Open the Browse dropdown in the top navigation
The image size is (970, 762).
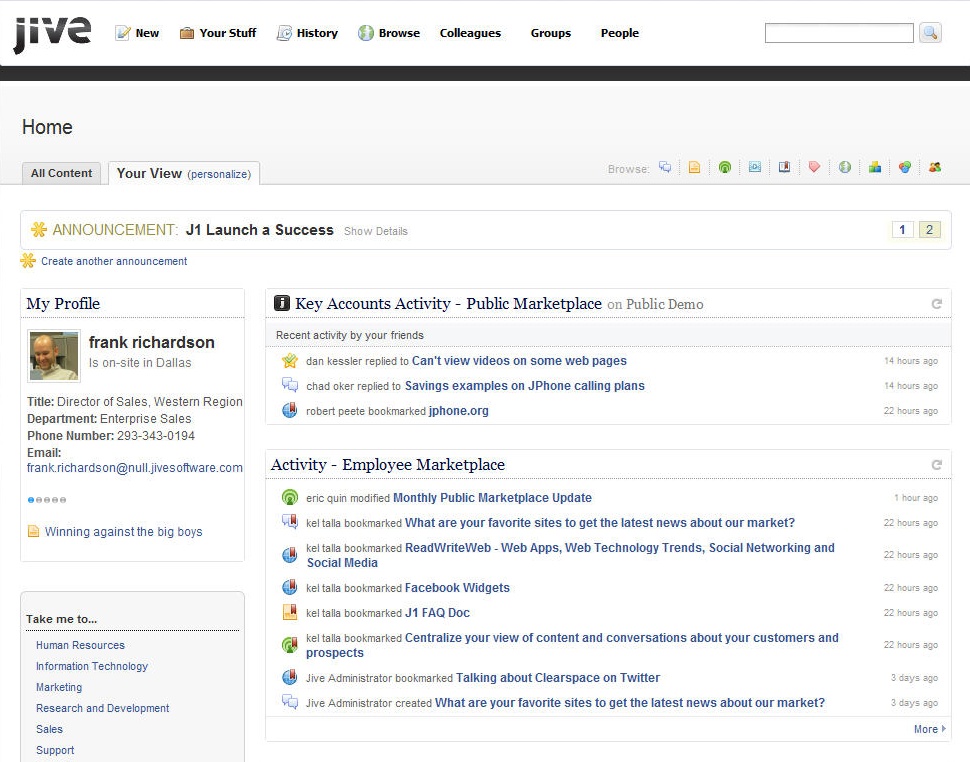(389, 33)
